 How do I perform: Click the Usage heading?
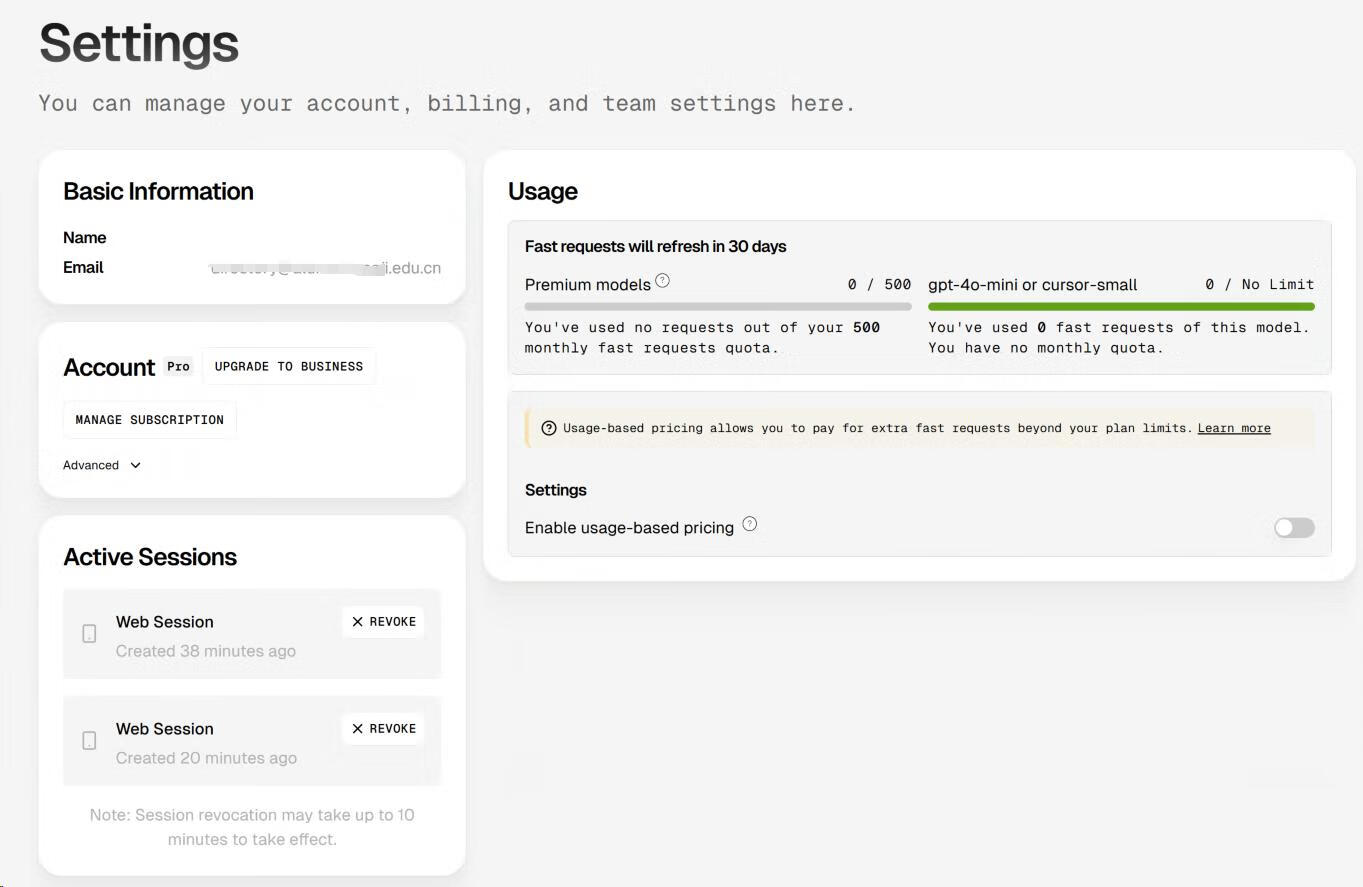pos(543,191)
